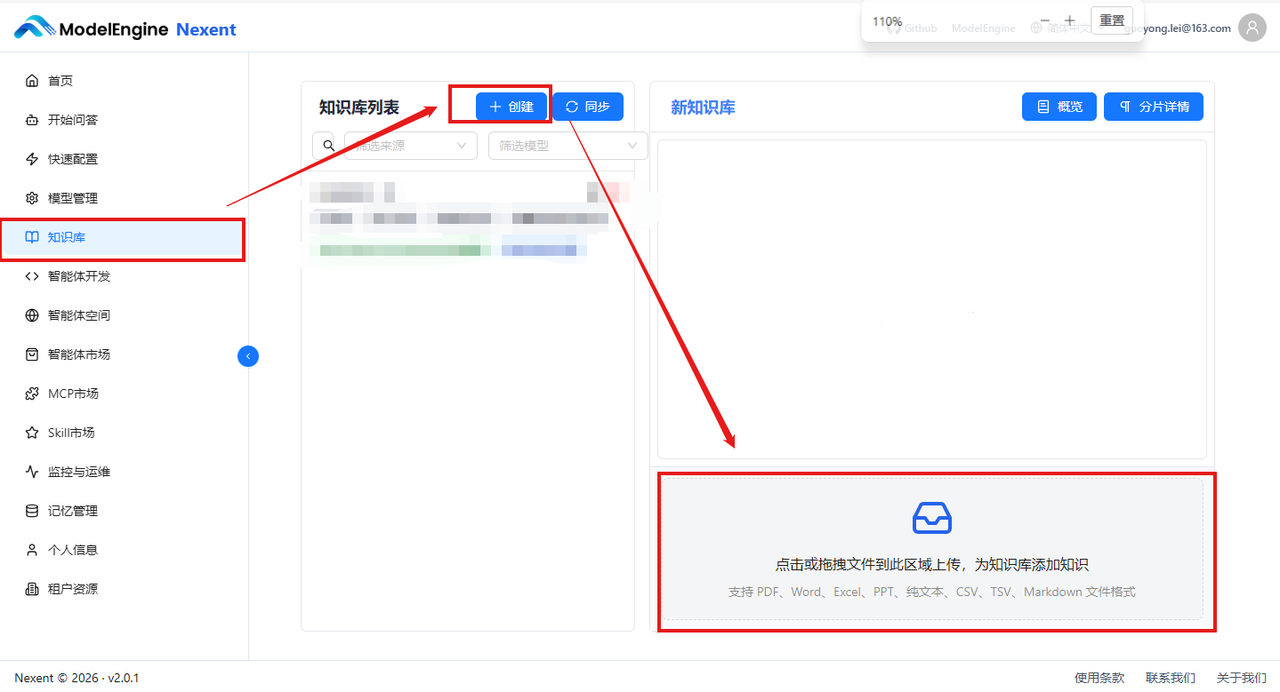1280x692 pixels.
Task: Click the globe icon beside 智能体空间
Action: pyautogui.click(x=32, y=315)
